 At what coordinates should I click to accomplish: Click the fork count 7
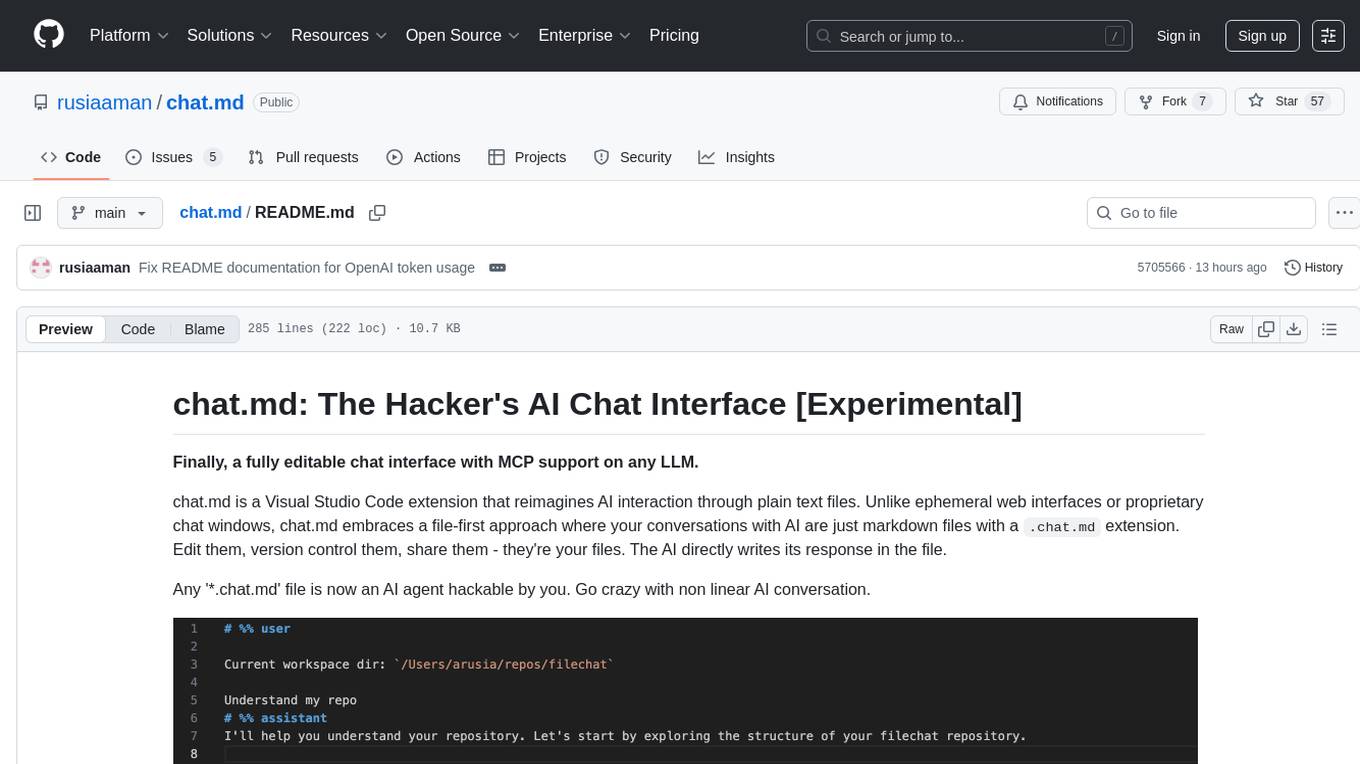[1202, 102]
